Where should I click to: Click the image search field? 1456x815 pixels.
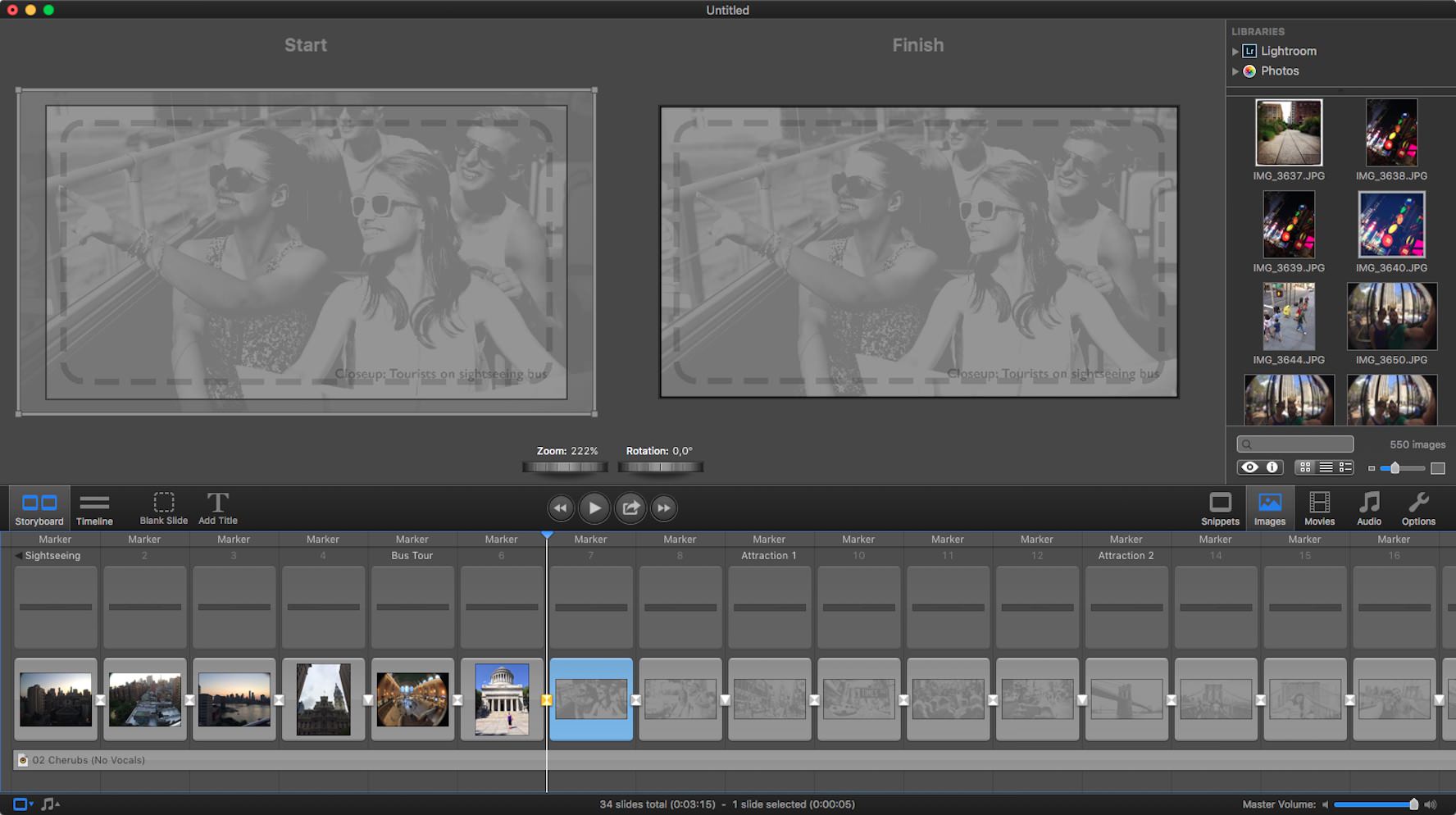coord(1295,444)
